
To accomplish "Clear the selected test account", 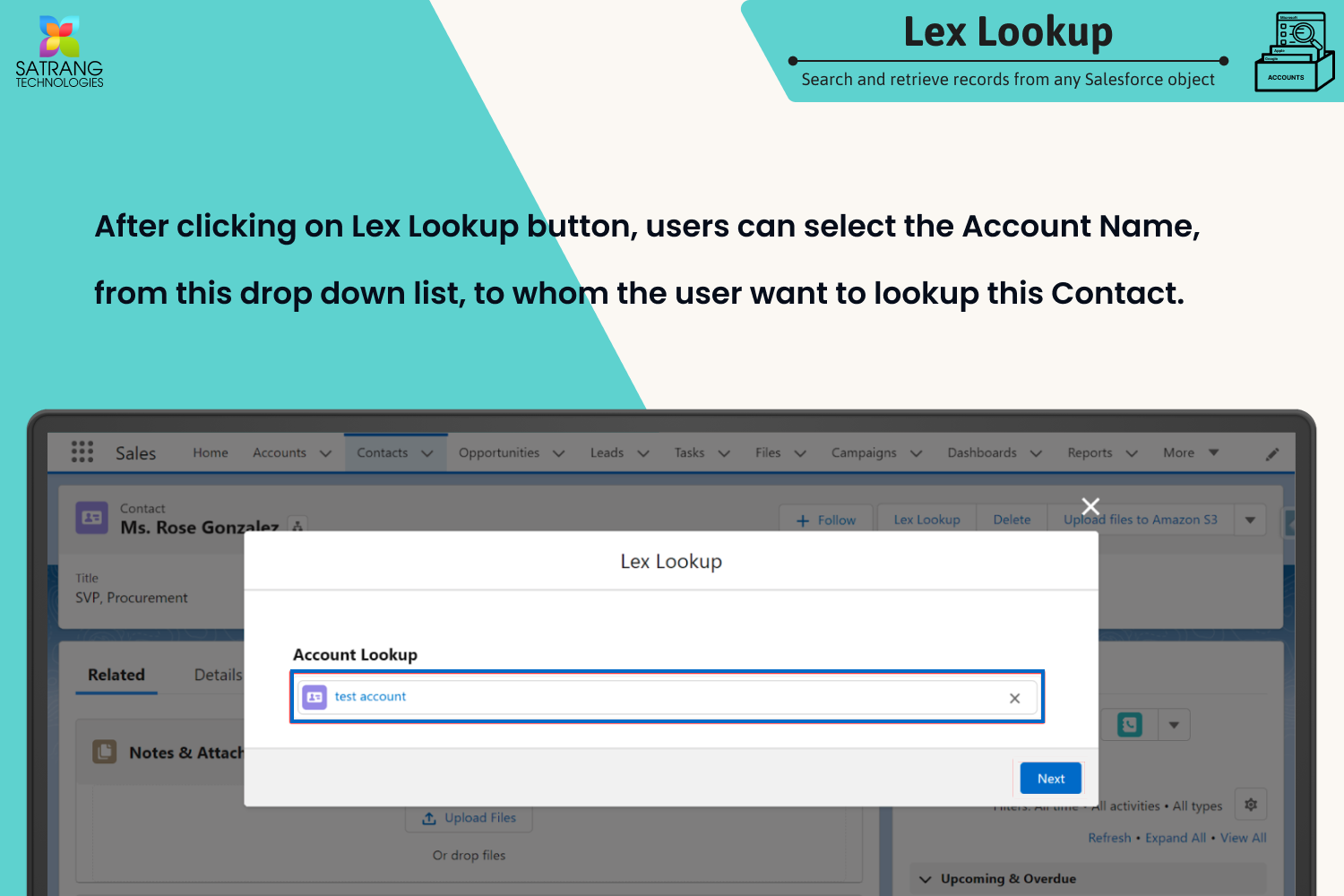I will coord(1014,698).
